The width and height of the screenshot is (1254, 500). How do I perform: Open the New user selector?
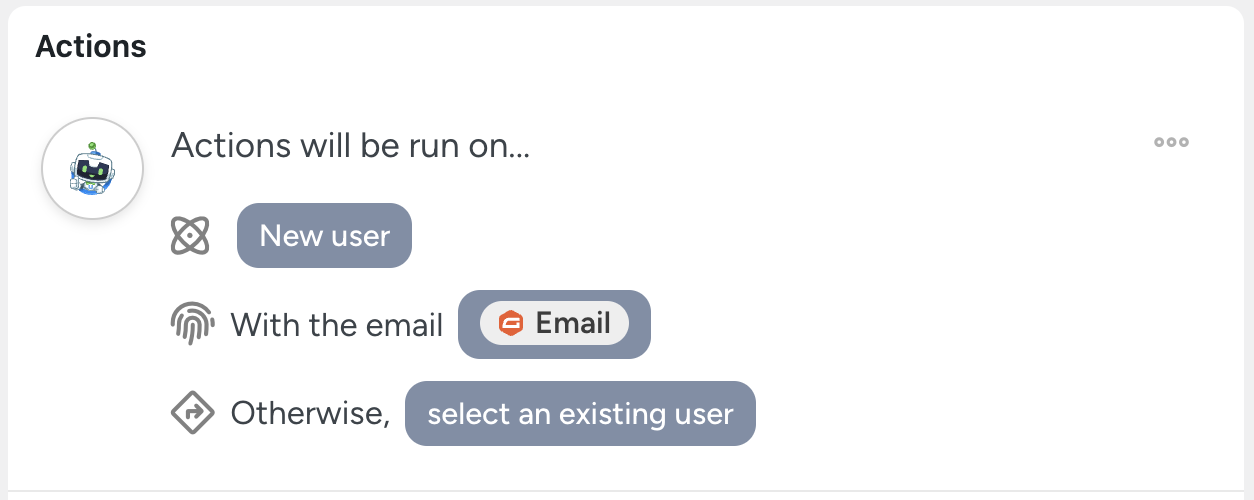click(324, 236)
